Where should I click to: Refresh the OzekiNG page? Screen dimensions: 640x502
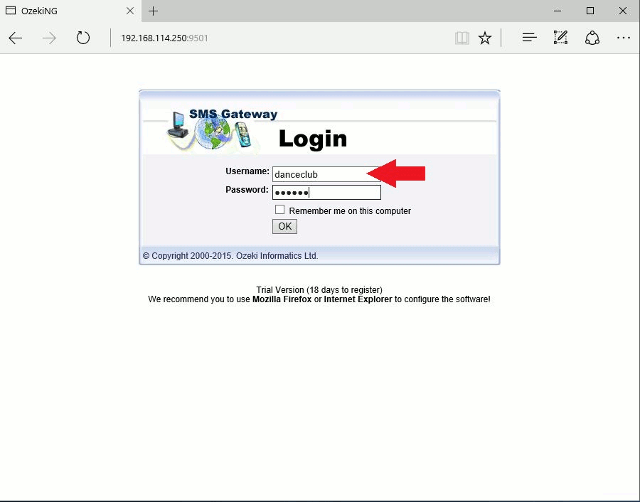click(x=83, y=38)
